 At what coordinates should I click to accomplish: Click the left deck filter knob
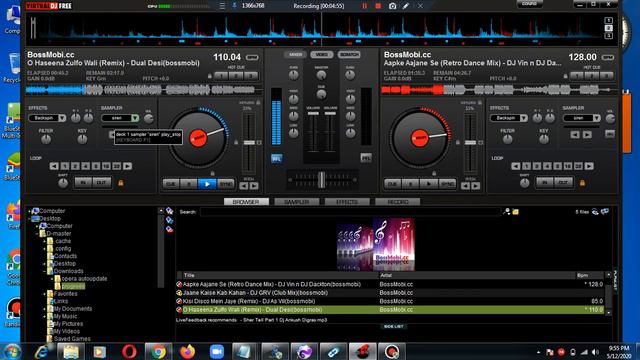coord(46,140)
